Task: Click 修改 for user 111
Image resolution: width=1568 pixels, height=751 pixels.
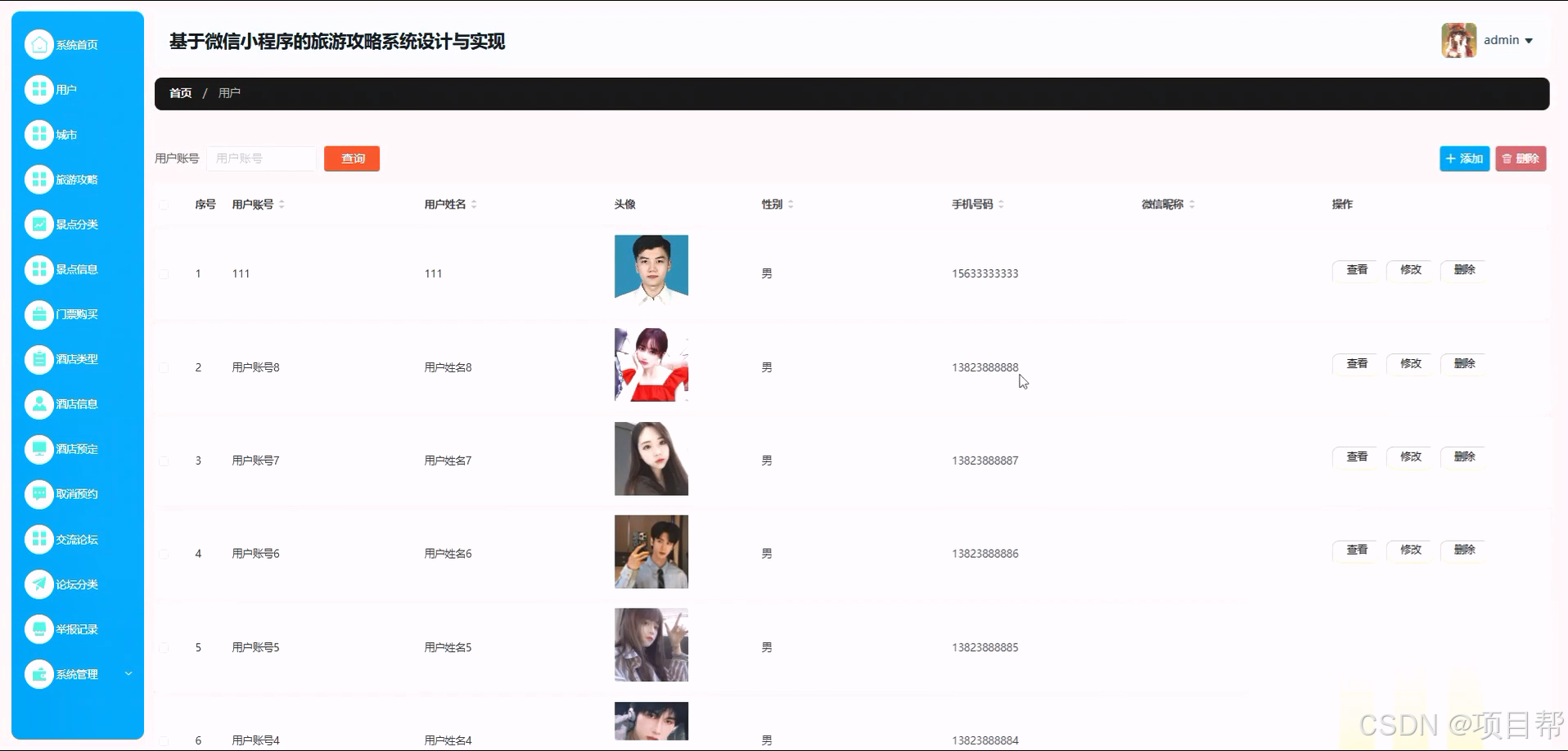Action: click(x=1411, y=270)
